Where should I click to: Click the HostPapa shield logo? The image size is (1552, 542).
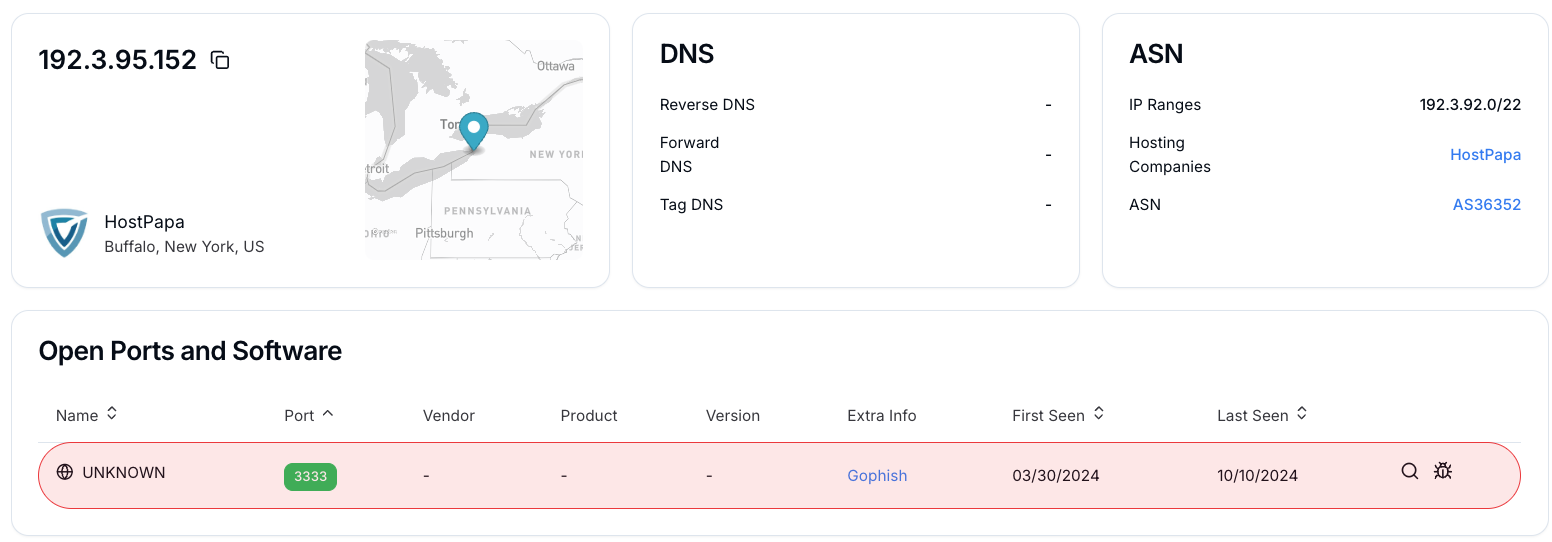(65, 233)
